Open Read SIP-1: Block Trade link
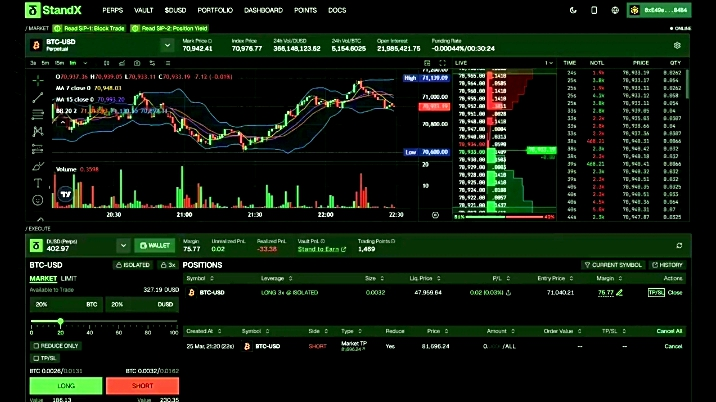 pyautogui.click(x=90, y=28)
